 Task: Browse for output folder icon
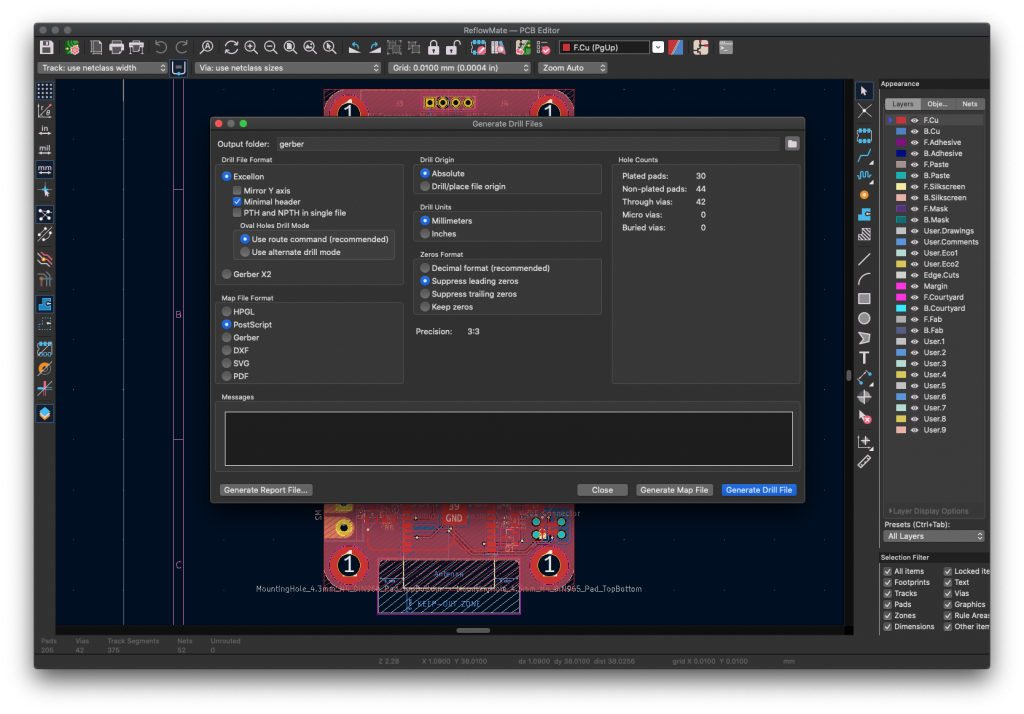792,144
